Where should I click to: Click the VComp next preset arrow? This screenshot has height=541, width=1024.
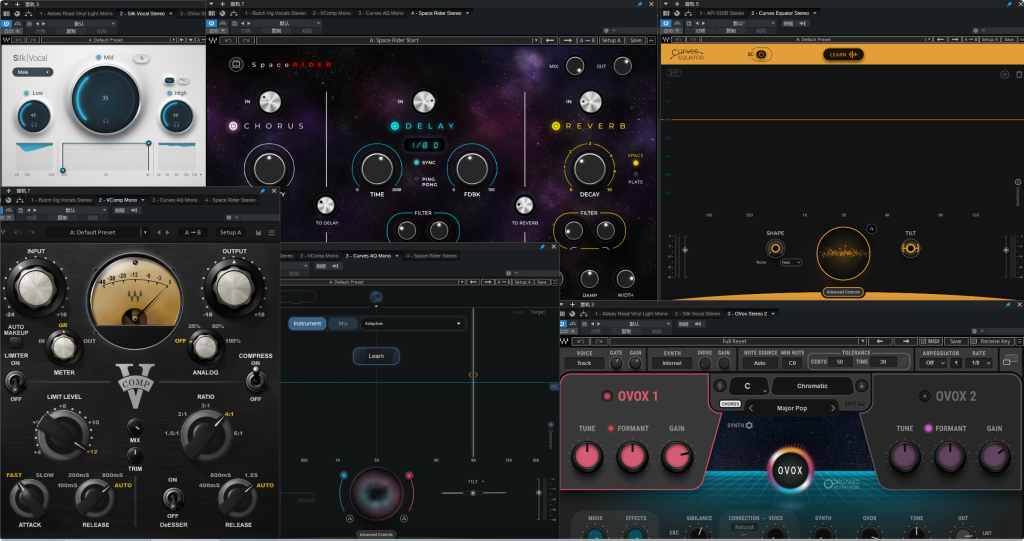pyautogui.click(x=168, y=233)
